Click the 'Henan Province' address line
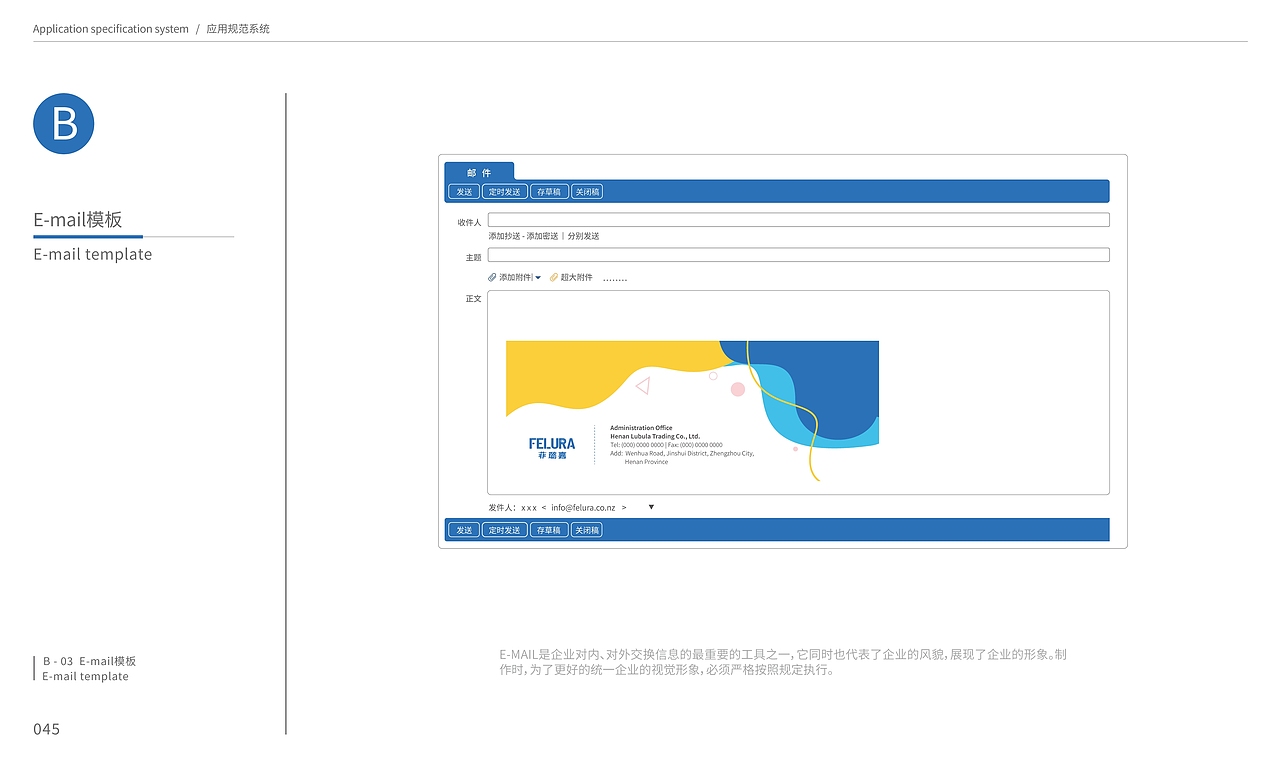This screenshot has height=761, width=1280. pos(646,462)
